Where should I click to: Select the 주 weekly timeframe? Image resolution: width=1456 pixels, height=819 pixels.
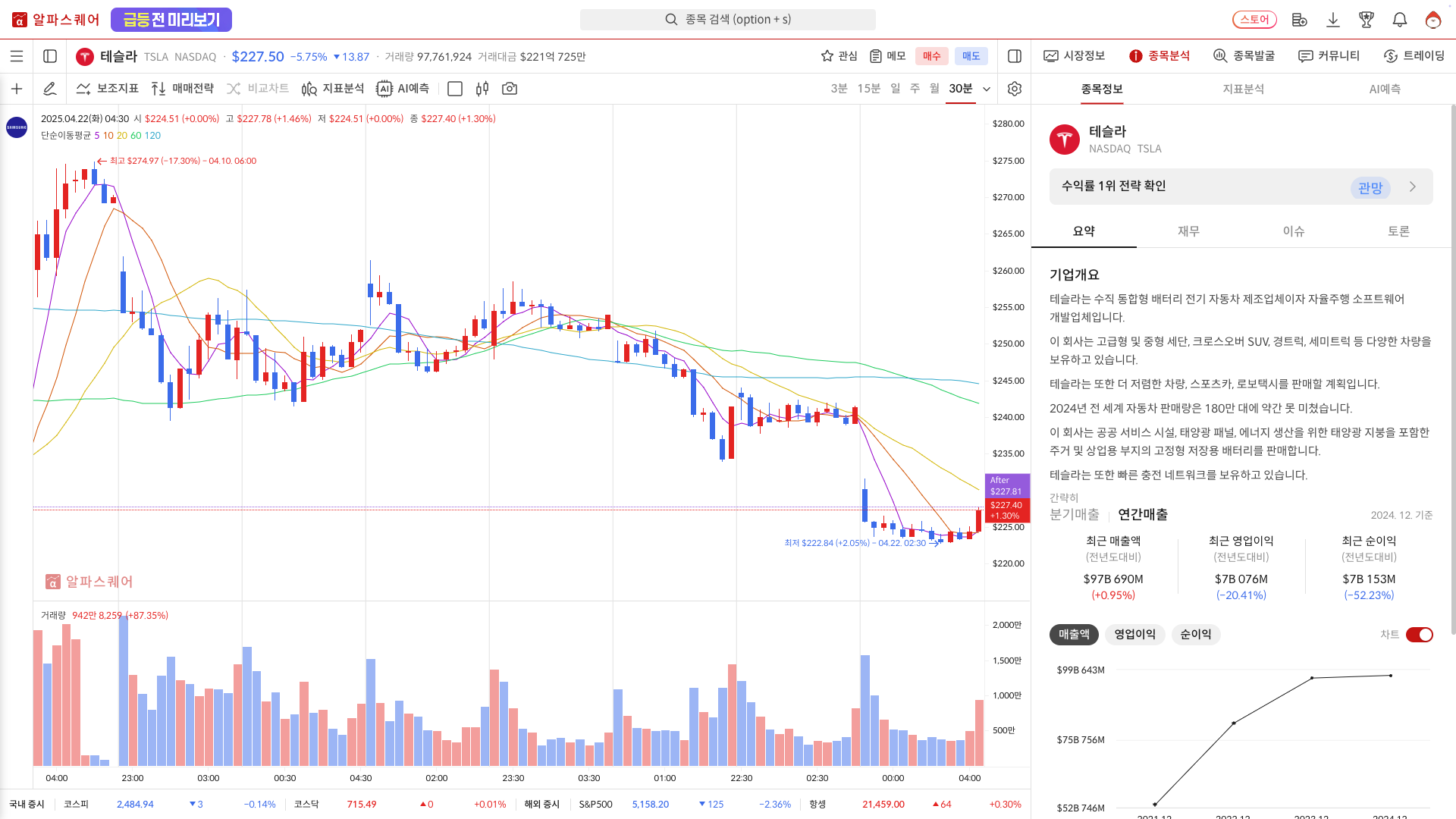click(x=915, y=89)
